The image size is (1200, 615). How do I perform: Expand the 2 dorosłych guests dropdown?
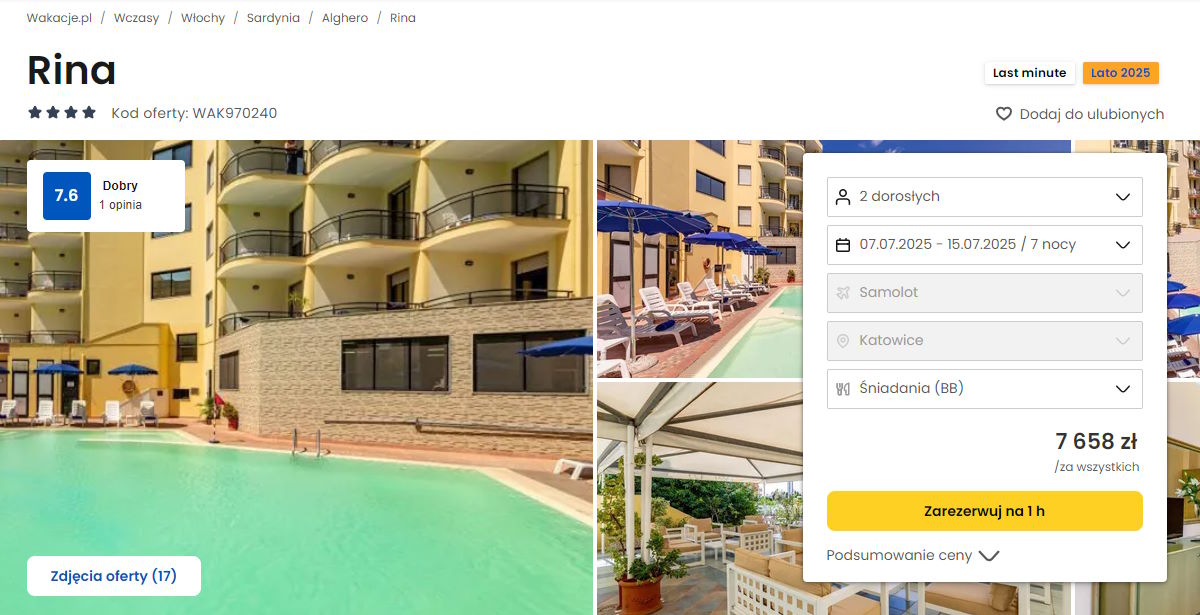984,196
